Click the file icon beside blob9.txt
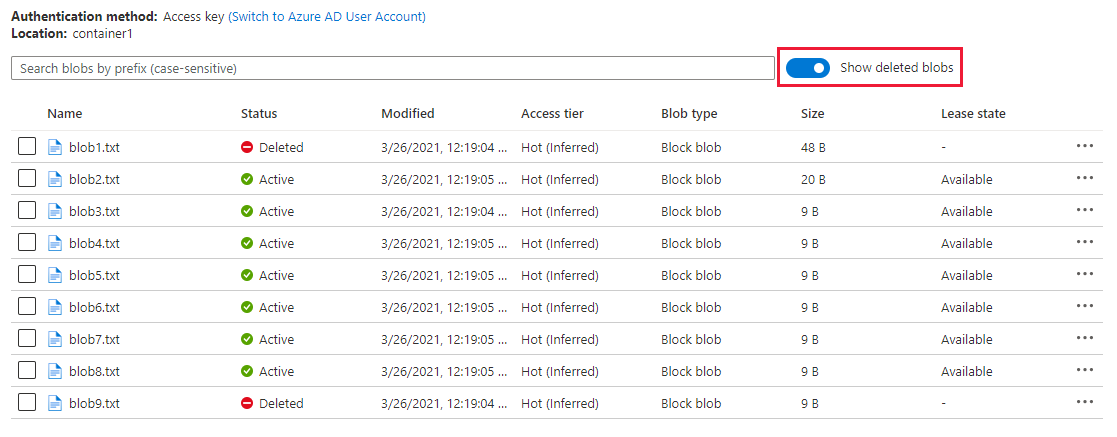1117x437 pixels. point(55,403)
